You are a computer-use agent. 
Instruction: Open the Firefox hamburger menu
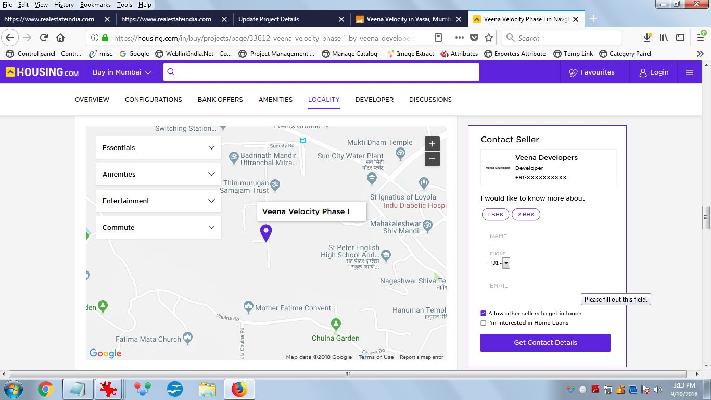pos(701,37)
